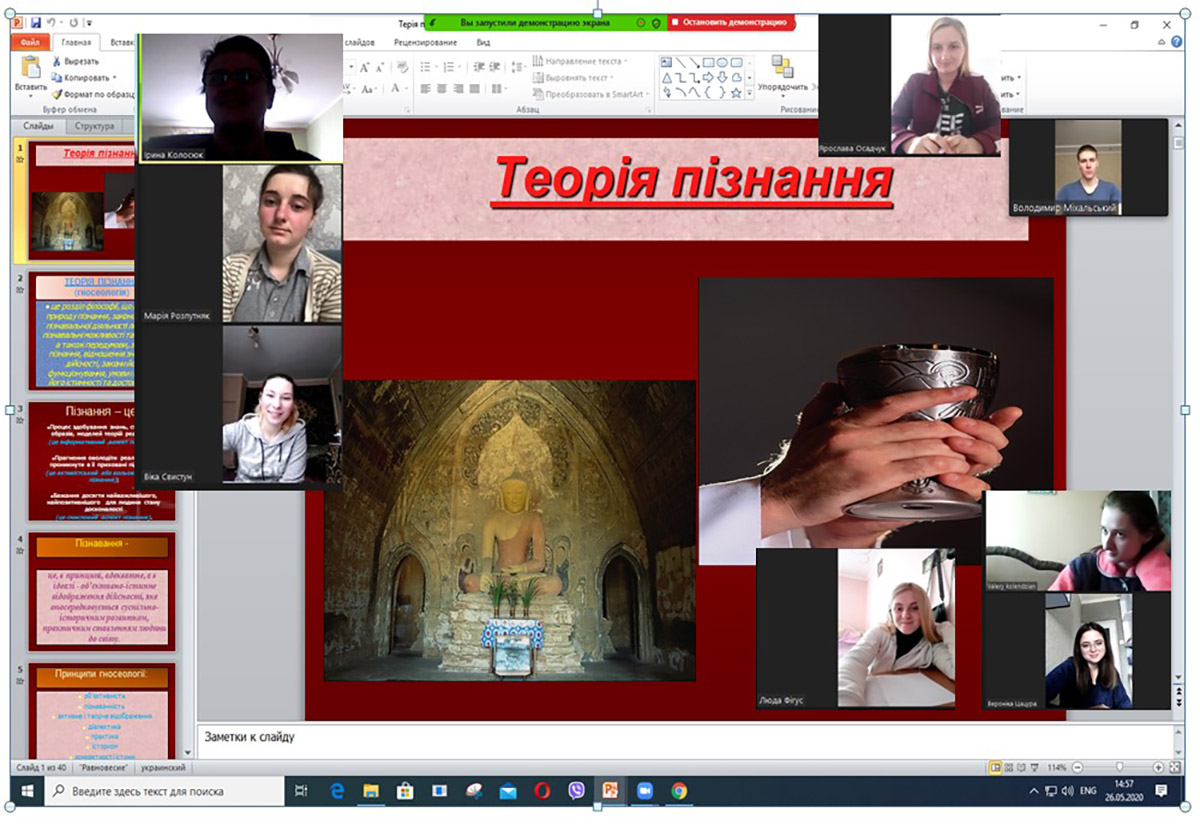
Task: Click the Save icon in quick access toolbar
Action: pyautogui.click(x=36, y=22)
